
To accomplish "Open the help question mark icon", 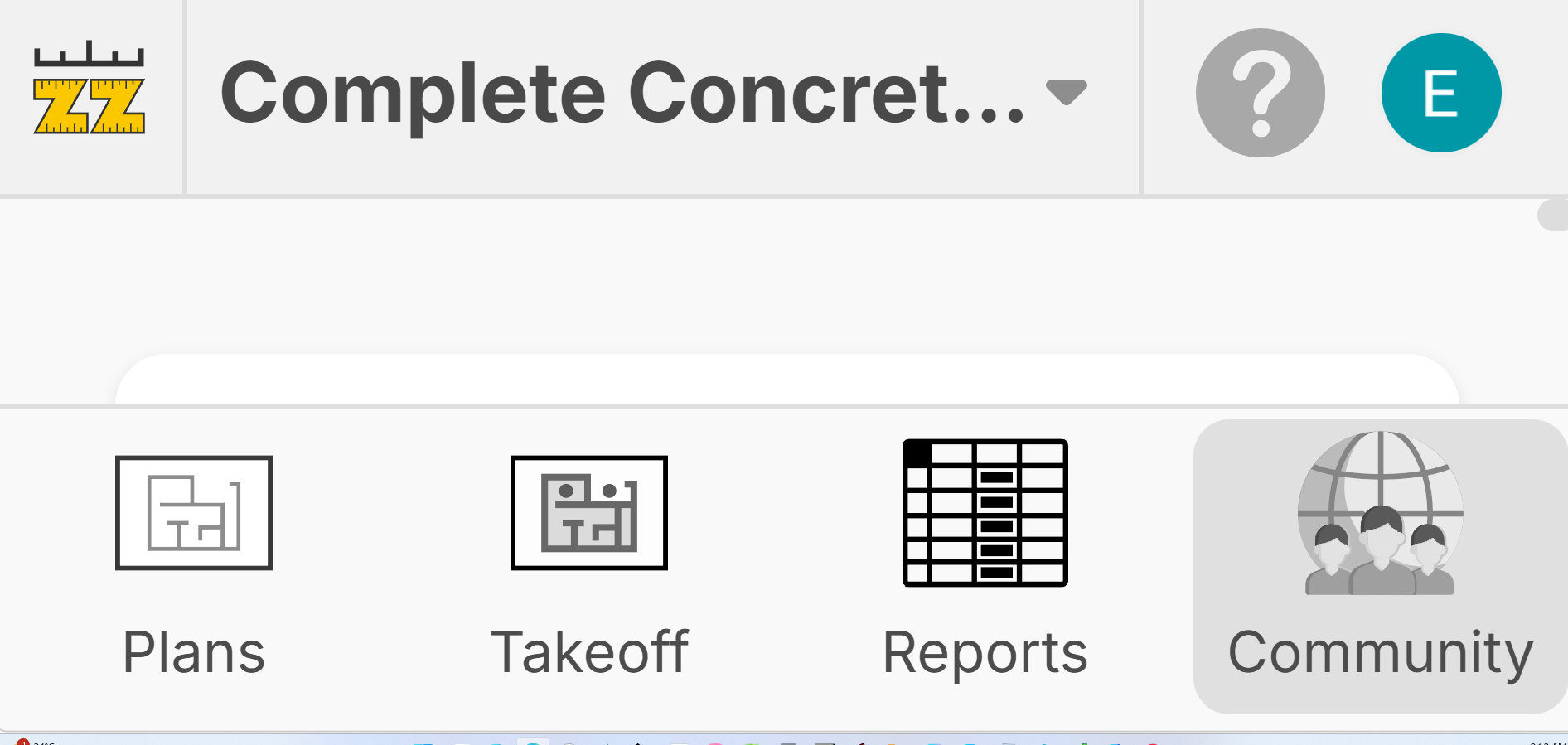I will pyautogui.click(x=1260, y=93).
